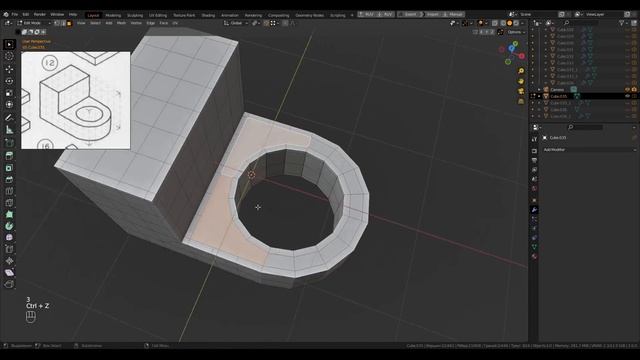The height and width of the screenshot is (360, 640).
Task: Select the Rotate tool
Action: [x=9, y=81]
